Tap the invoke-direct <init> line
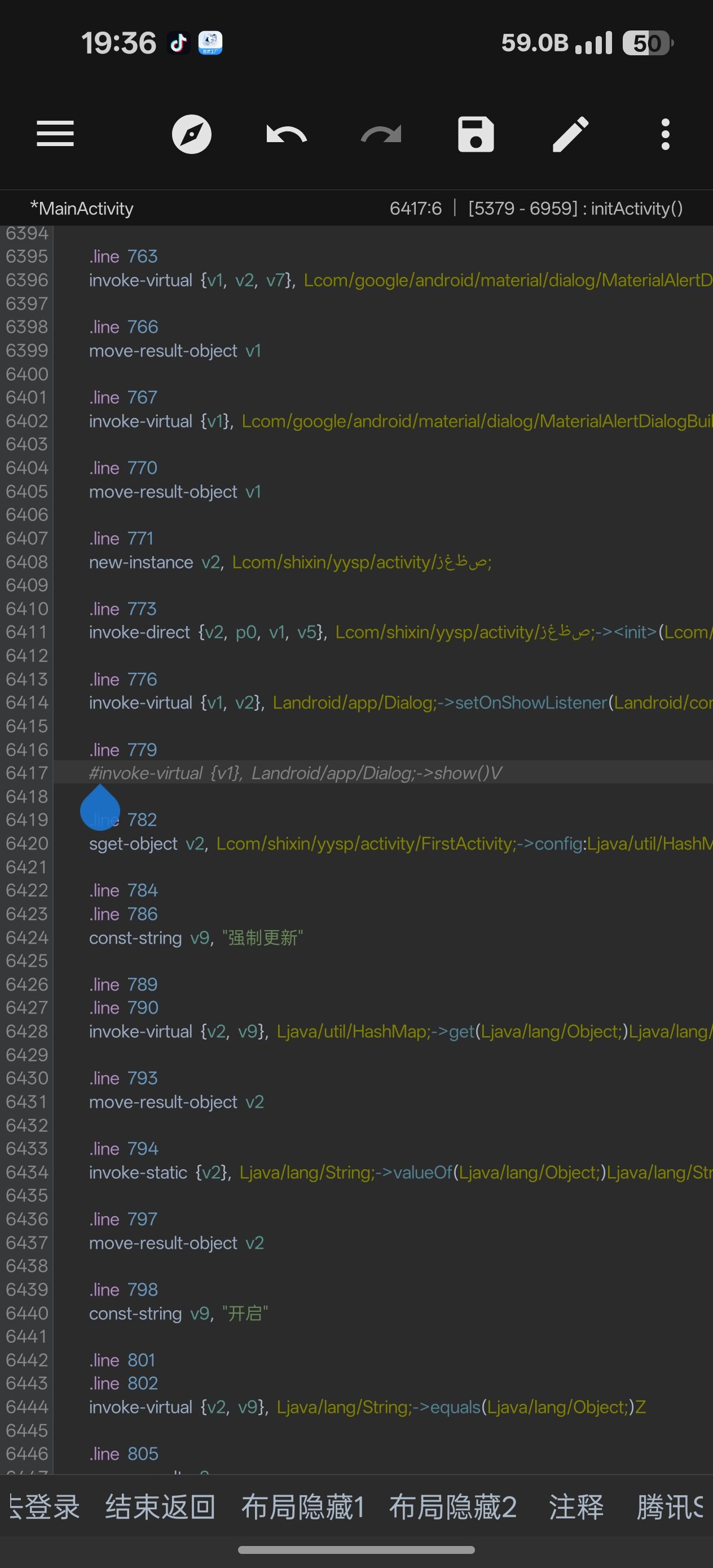This screenshot has height=1568, width=713. click(x=400, y=632)
